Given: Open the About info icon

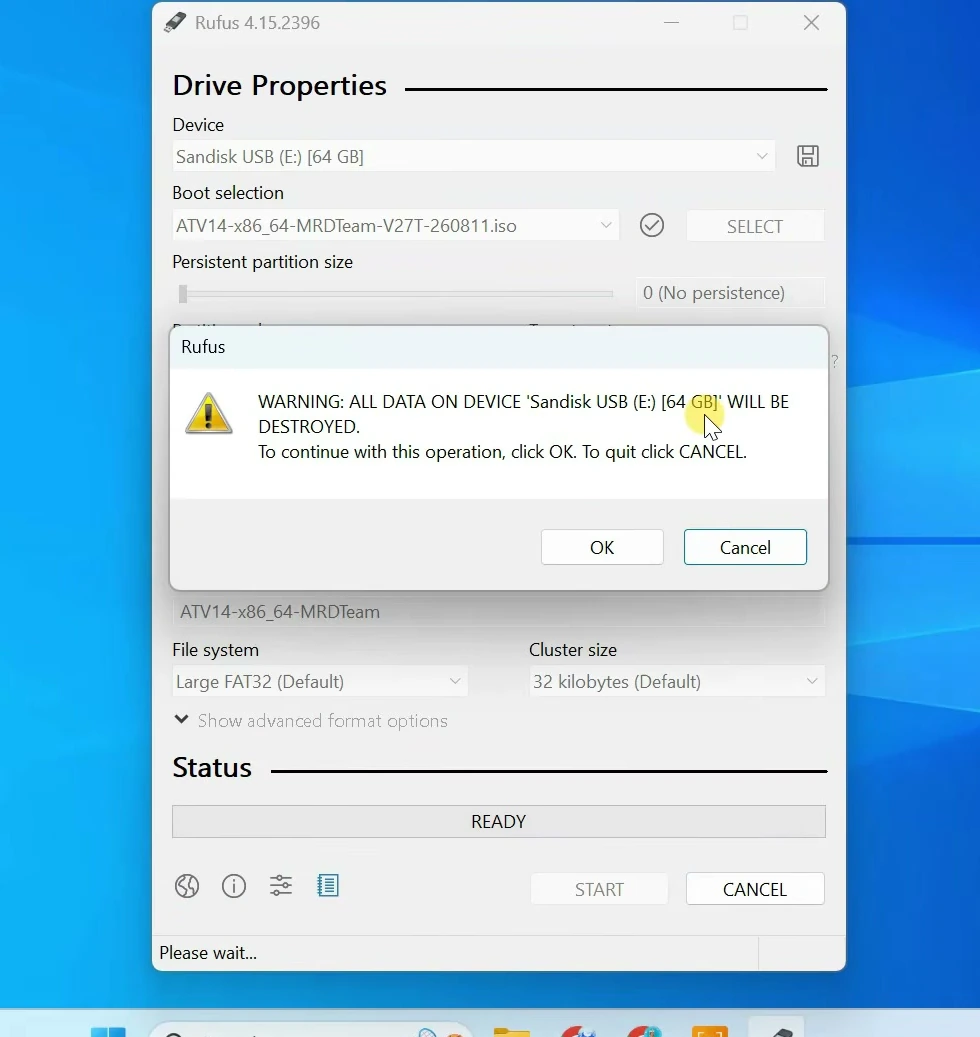Looking at the screenshot, I should [x=233, y=886].
